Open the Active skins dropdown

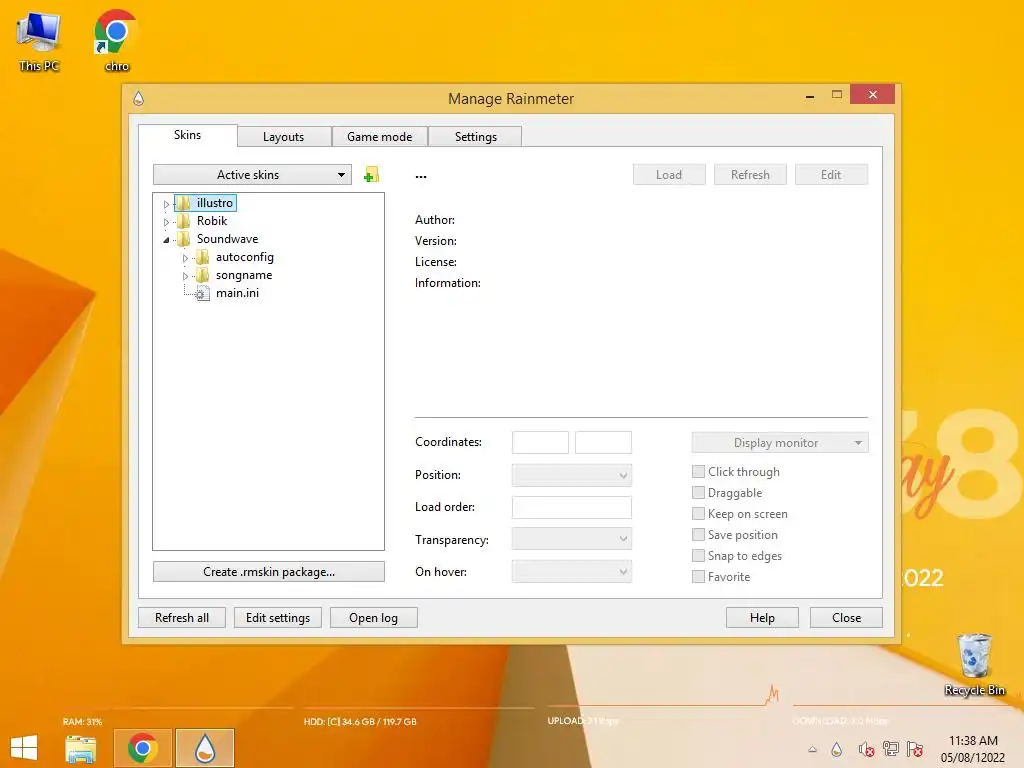pos(252,174)
